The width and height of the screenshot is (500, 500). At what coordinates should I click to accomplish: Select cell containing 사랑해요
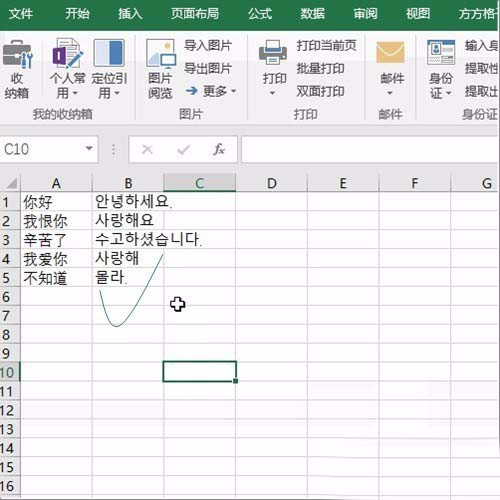coord(128,221)
